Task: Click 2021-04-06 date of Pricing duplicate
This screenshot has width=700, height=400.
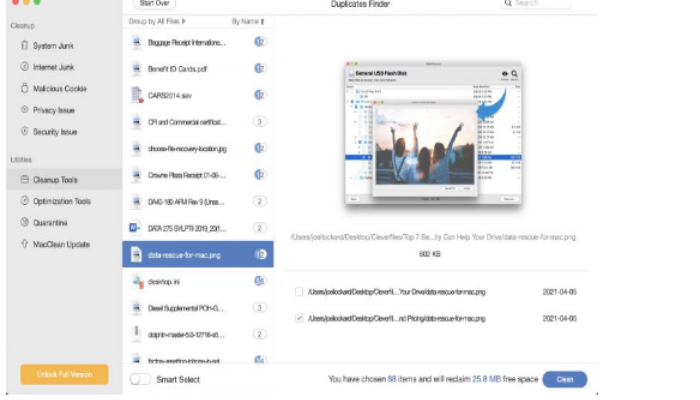Action: 559,318
